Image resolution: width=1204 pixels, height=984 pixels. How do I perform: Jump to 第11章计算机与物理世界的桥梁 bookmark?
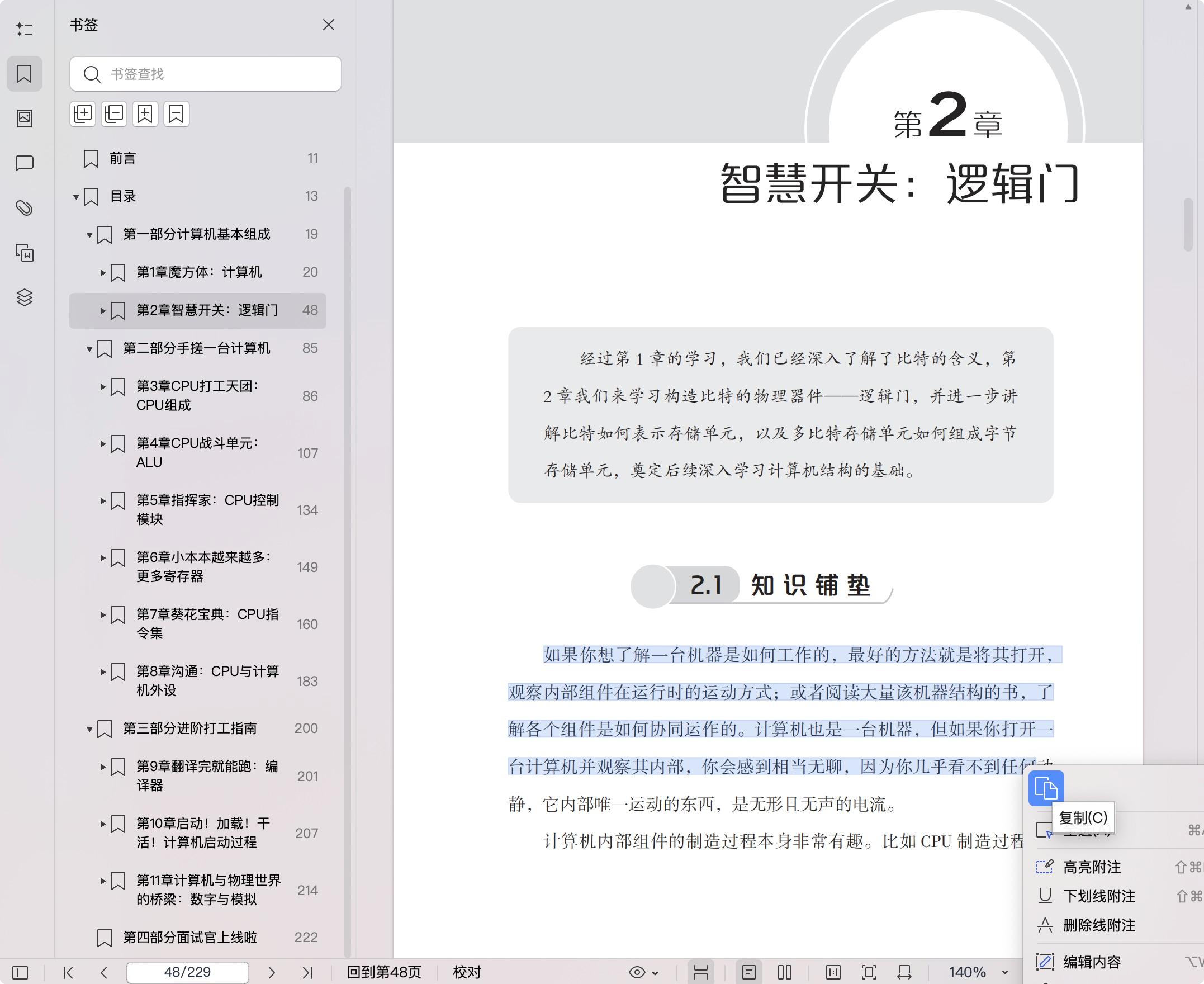tap(208, 890)
